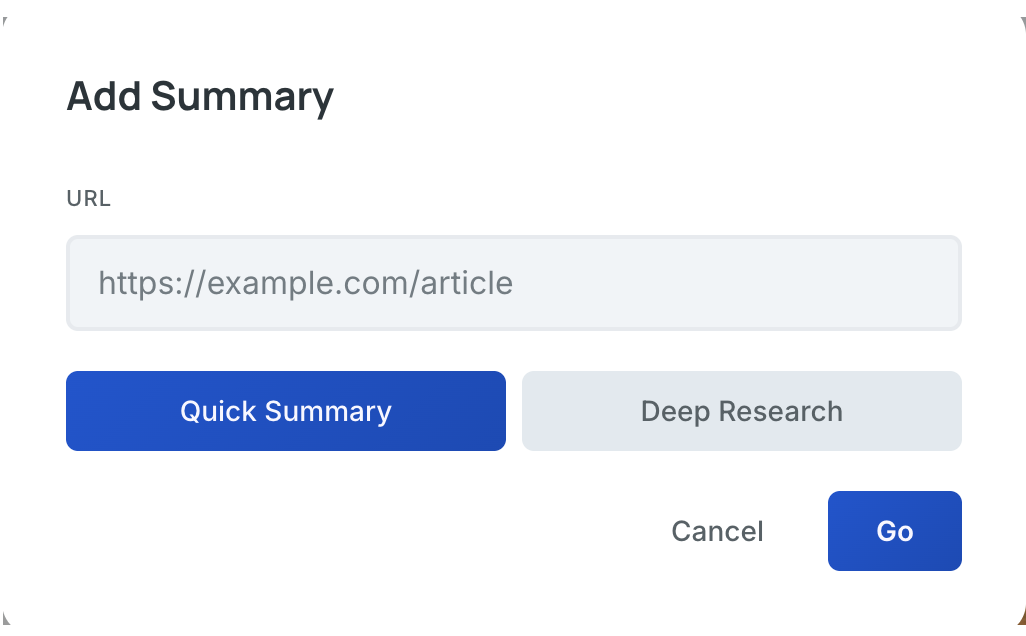The image size is (1026, 636).
Task: Cancel the Add Summary dialog
Action: pos(717,531)
